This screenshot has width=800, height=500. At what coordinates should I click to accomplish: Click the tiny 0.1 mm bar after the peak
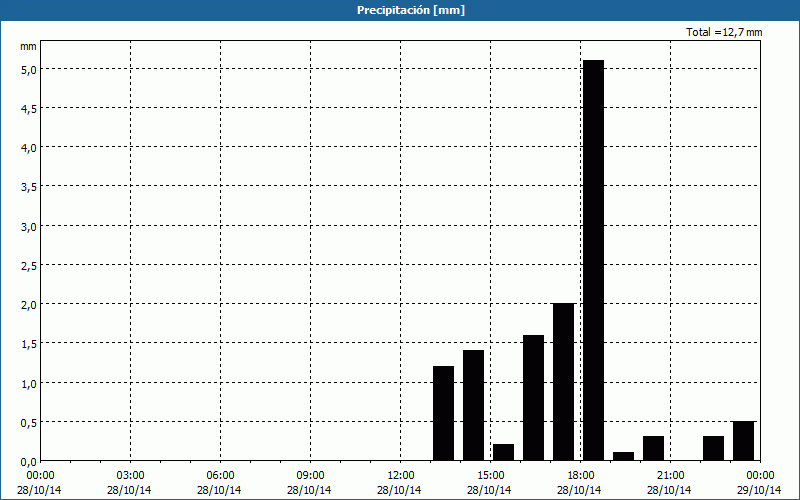coord(623,456)
